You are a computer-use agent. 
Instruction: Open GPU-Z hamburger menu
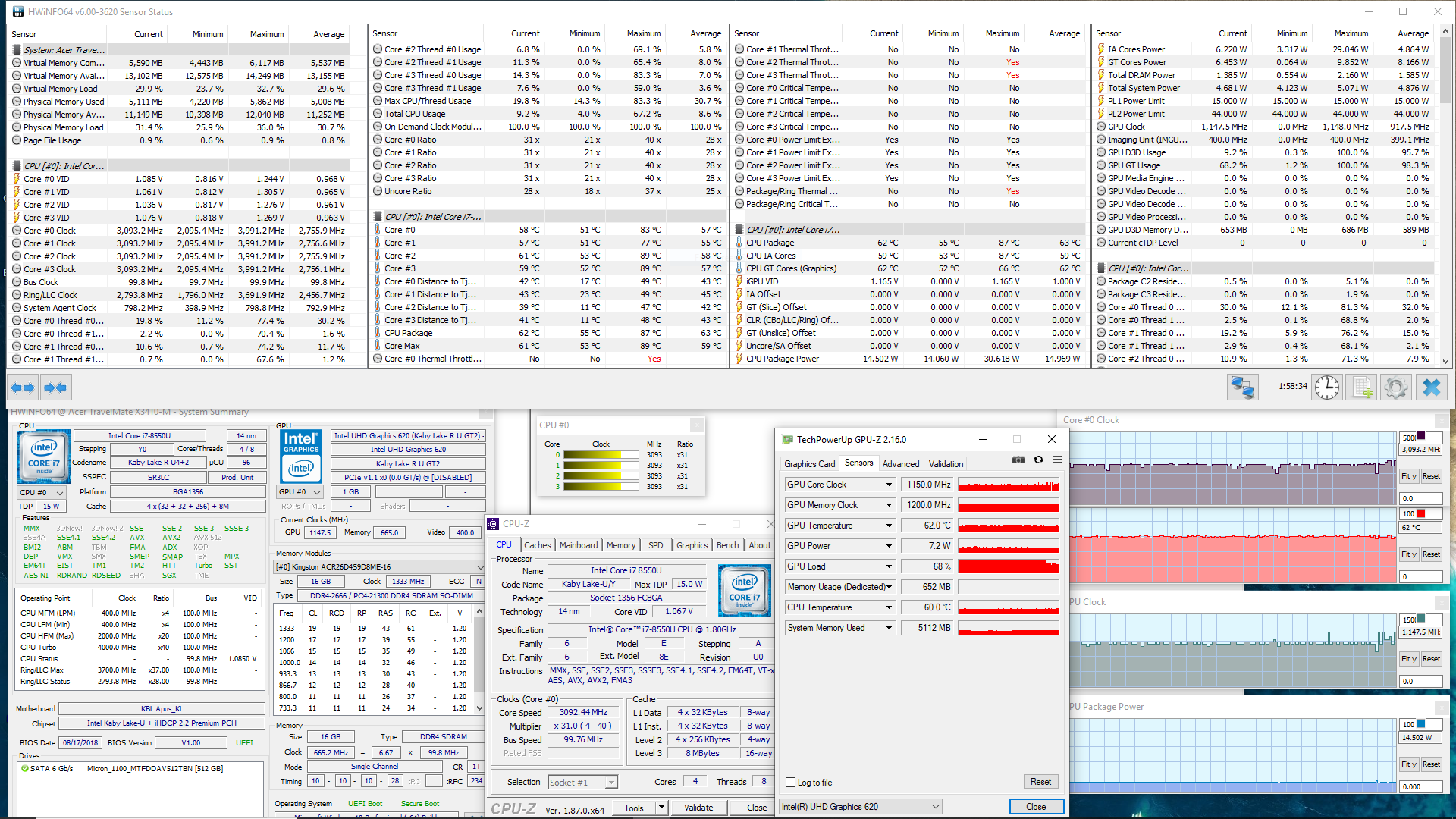click(1057, 460)
